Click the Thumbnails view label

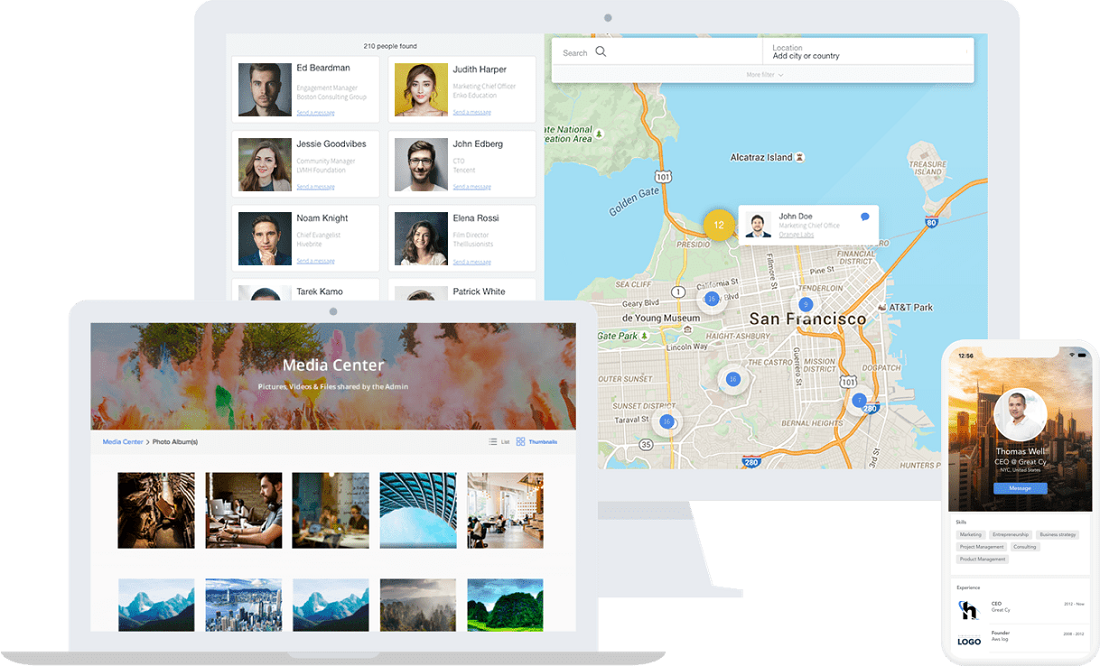[543, 442]
